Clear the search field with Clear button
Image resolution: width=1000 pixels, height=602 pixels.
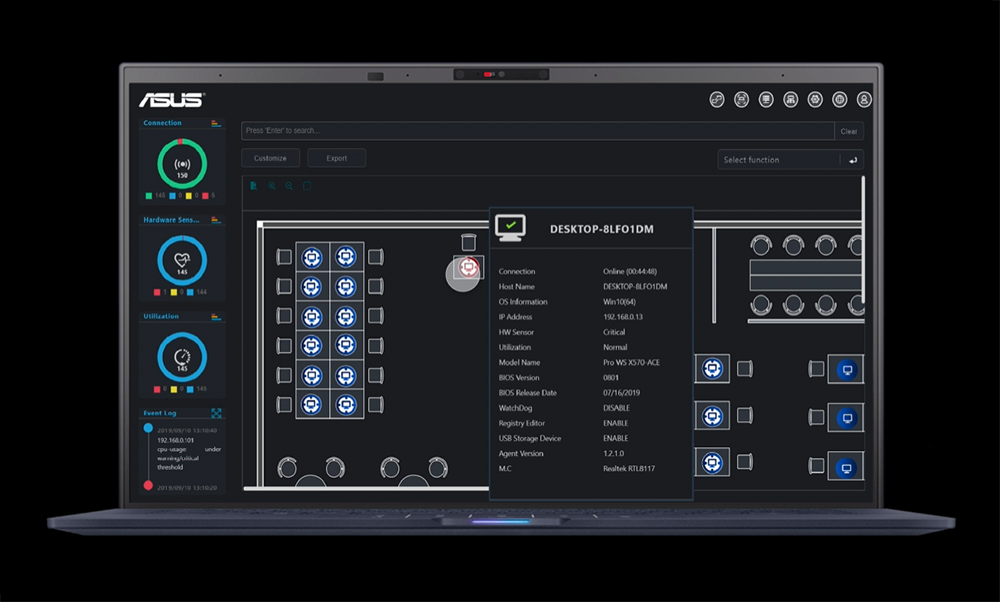click(848, 131)
